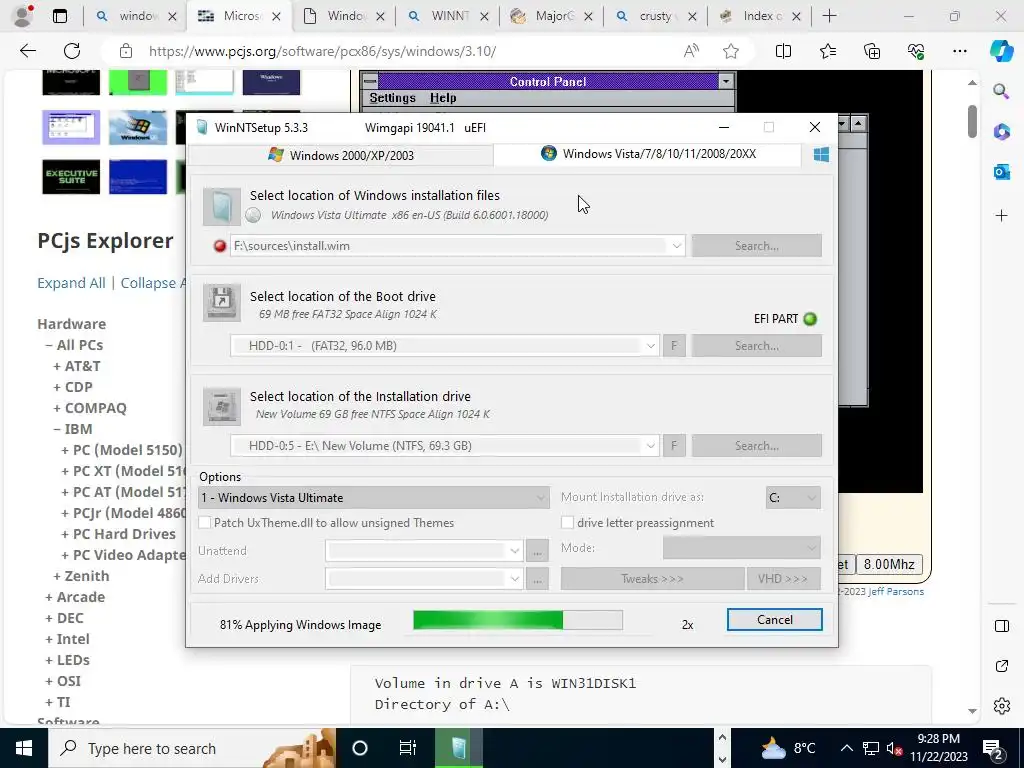This screenshot has width=1024, height=768.
Task: Add page to favorites star icon
Action: tap(731, 51)
